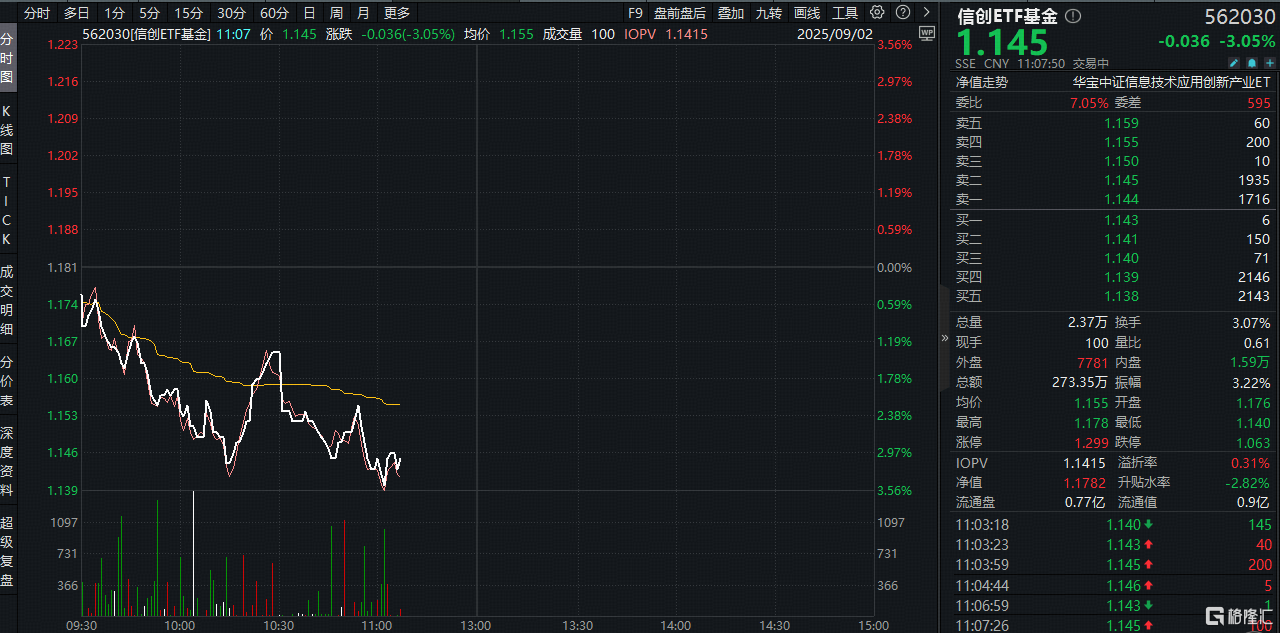Click the 溢折率 value 0.31%
Image resolution: width=1280 pixels, height=633 pixels.
1251,463
